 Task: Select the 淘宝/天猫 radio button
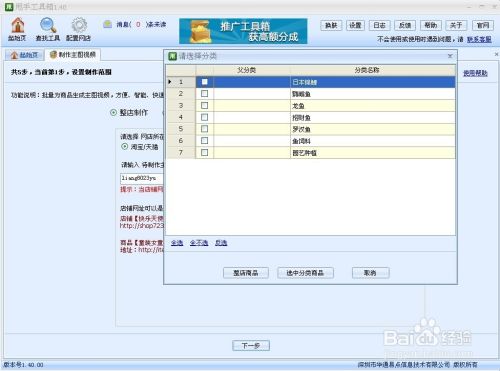tap(124, 146)
